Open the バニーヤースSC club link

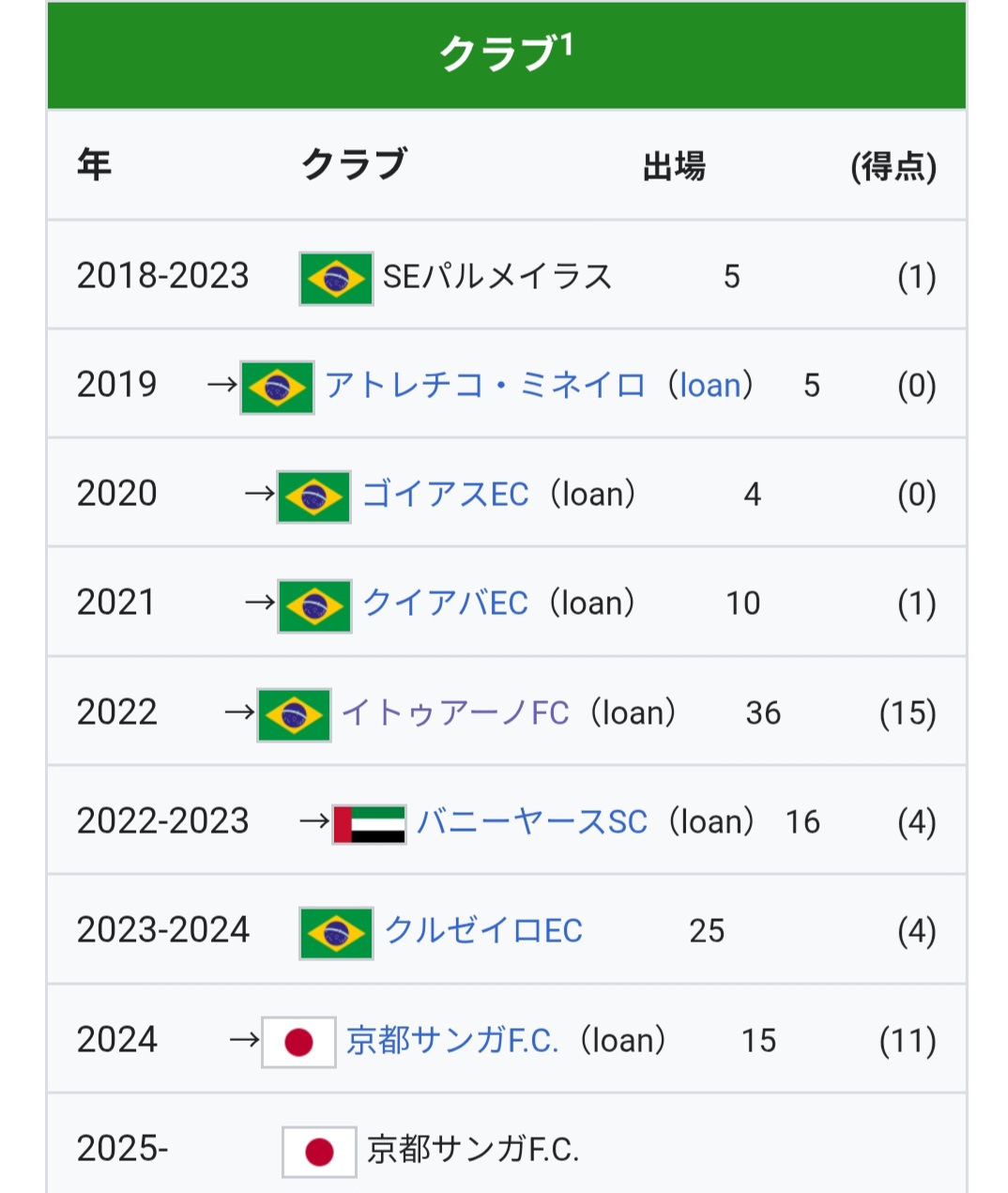(x=532, y=822)
